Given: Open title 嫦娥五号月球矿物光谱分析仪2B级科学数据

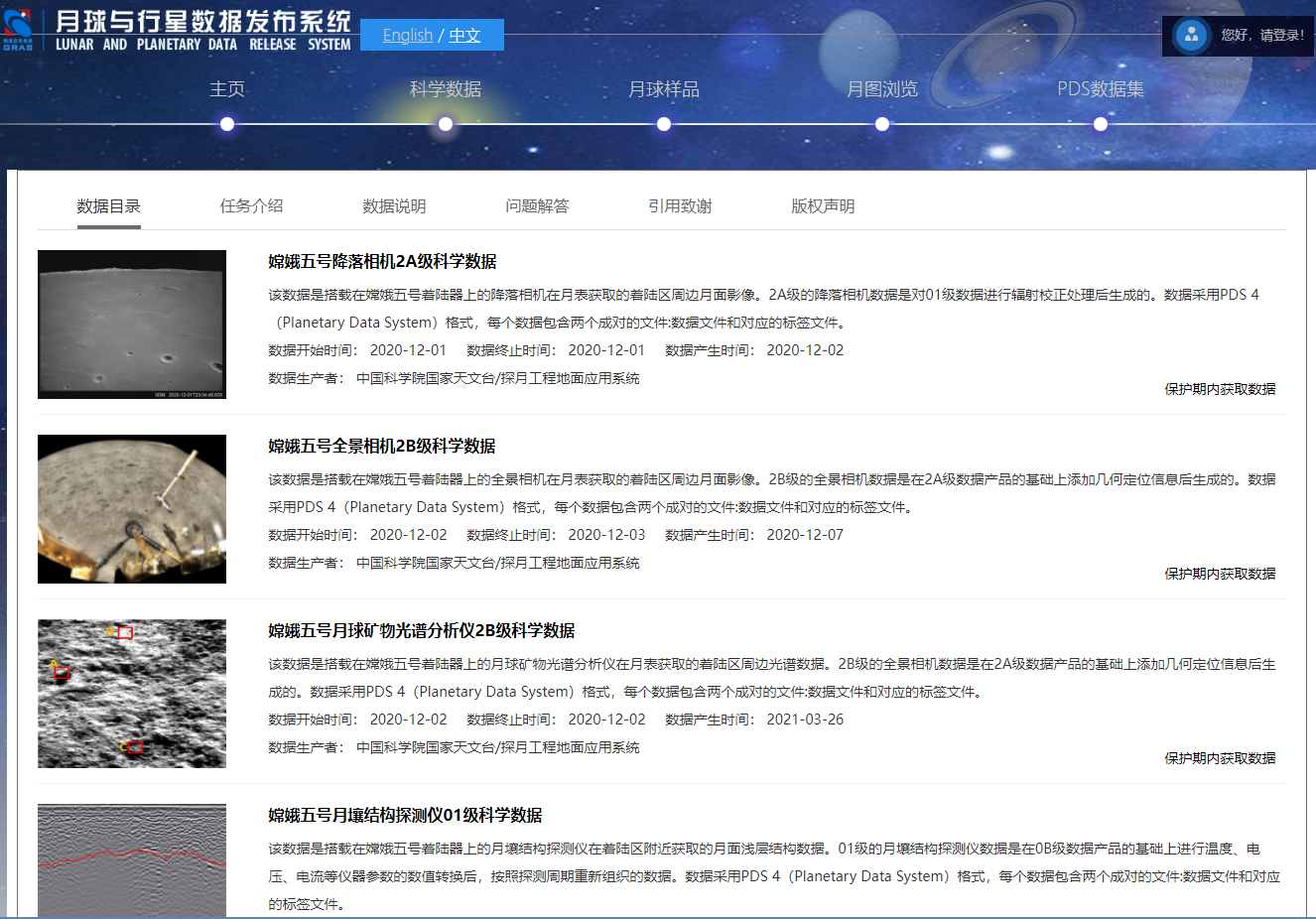Looking at the screenshot, I should (422, 631).
